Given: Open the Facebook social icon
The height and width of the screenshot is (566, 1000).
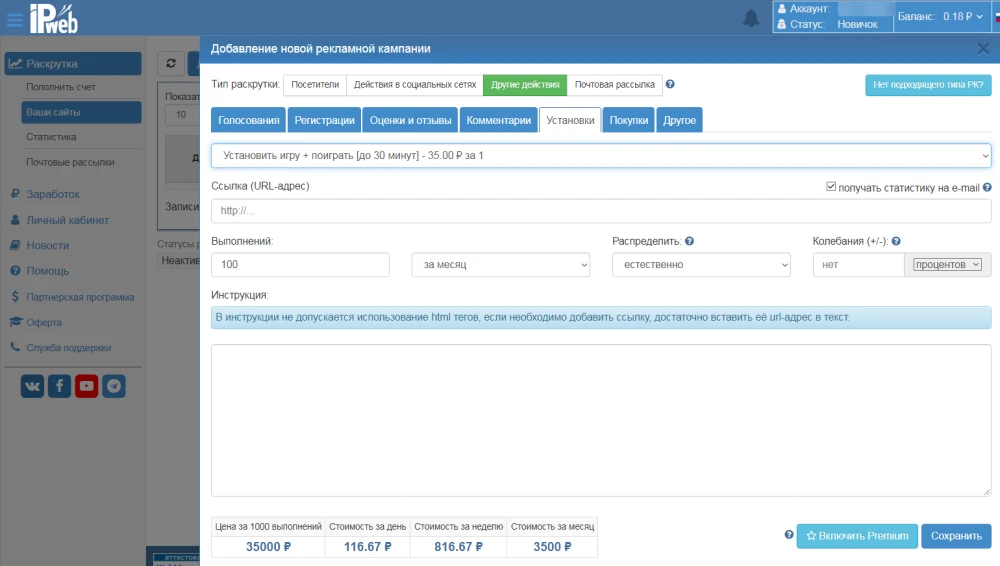Looking at the screenshot, I should click(60, 386).
